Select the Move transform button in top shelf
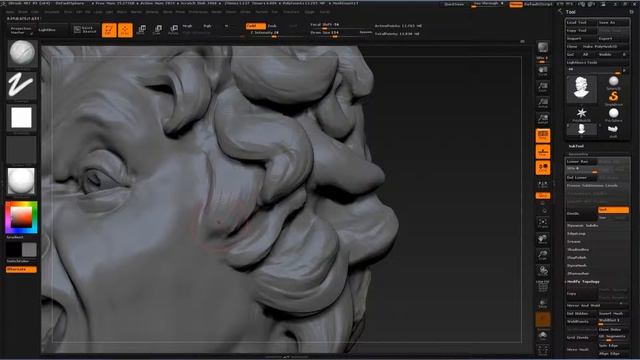This screenshot has width=640, height=360. pyautogui.click(x=141, y=30)
